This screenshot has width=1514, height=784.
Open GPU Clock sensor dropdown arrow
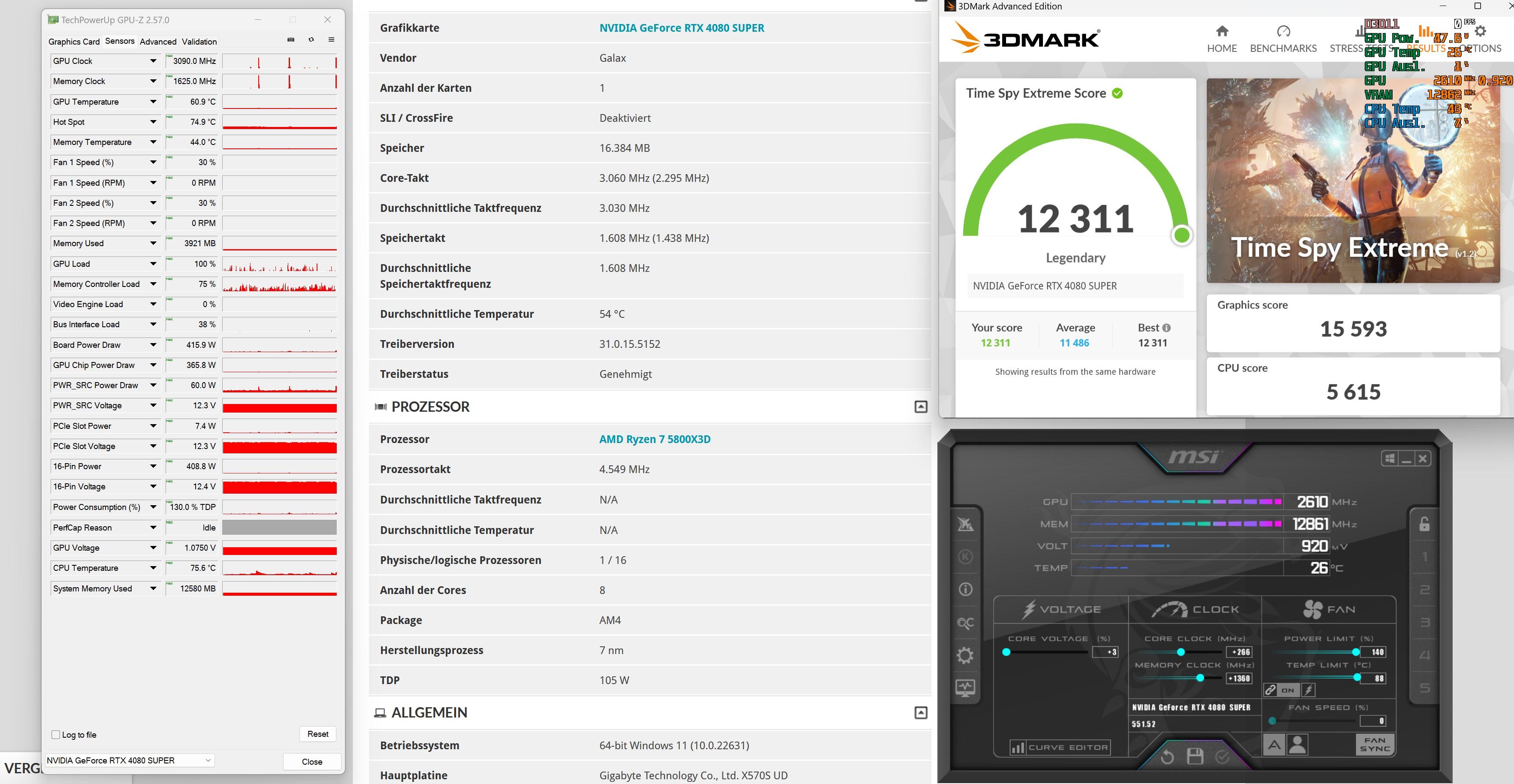click(153, 61)
